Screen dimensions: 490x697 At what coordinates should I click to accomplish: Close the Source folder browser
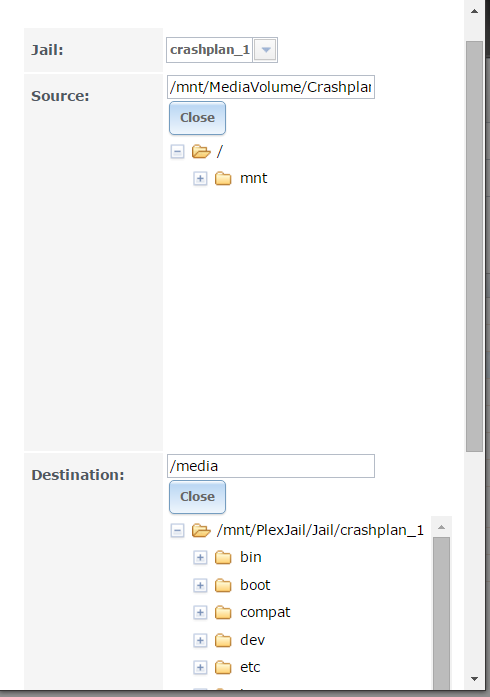coord(197,118)
